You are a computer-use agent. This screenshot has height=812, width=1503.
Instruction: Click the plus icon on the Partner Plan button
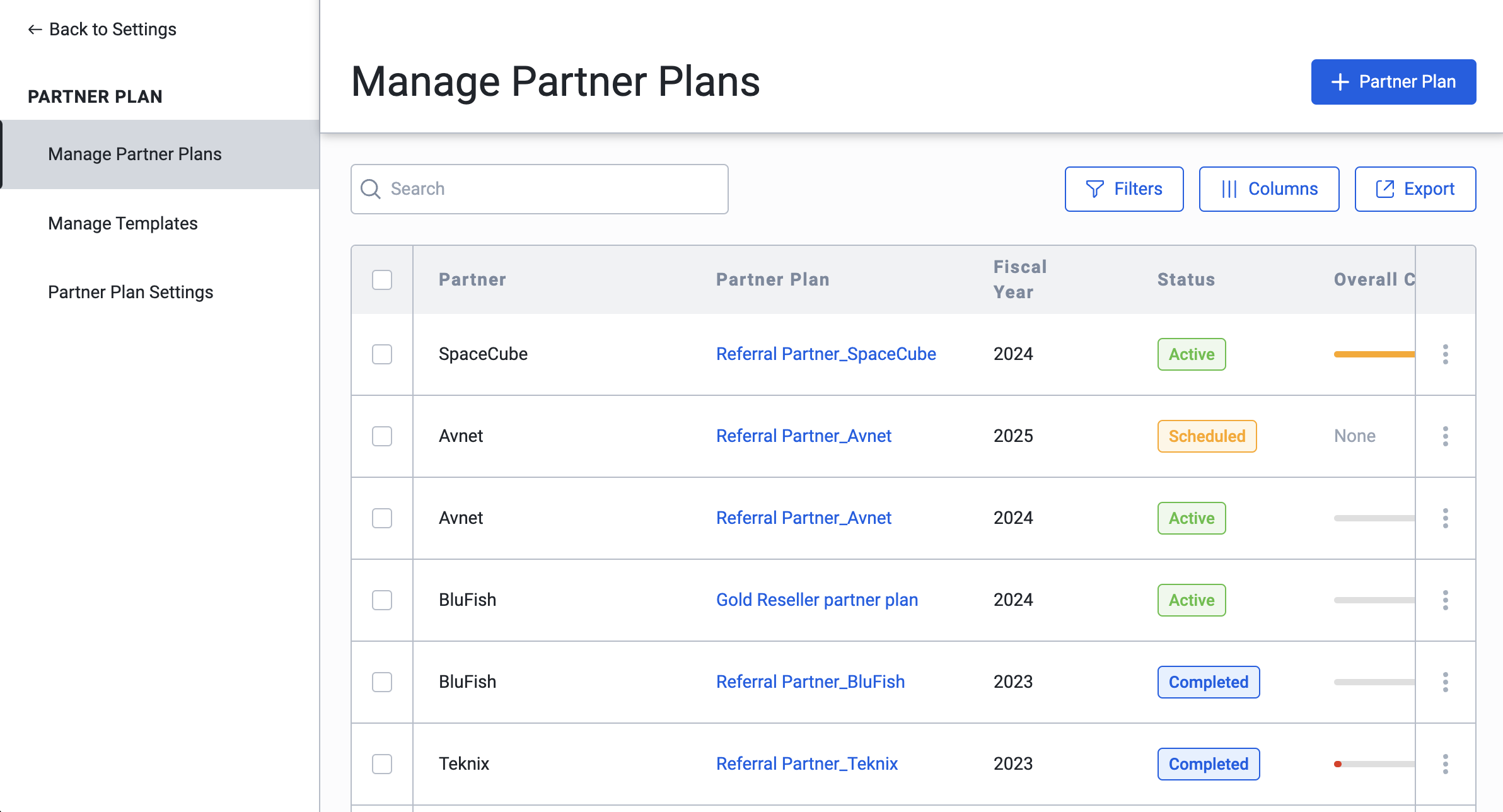coord(1340,82)
